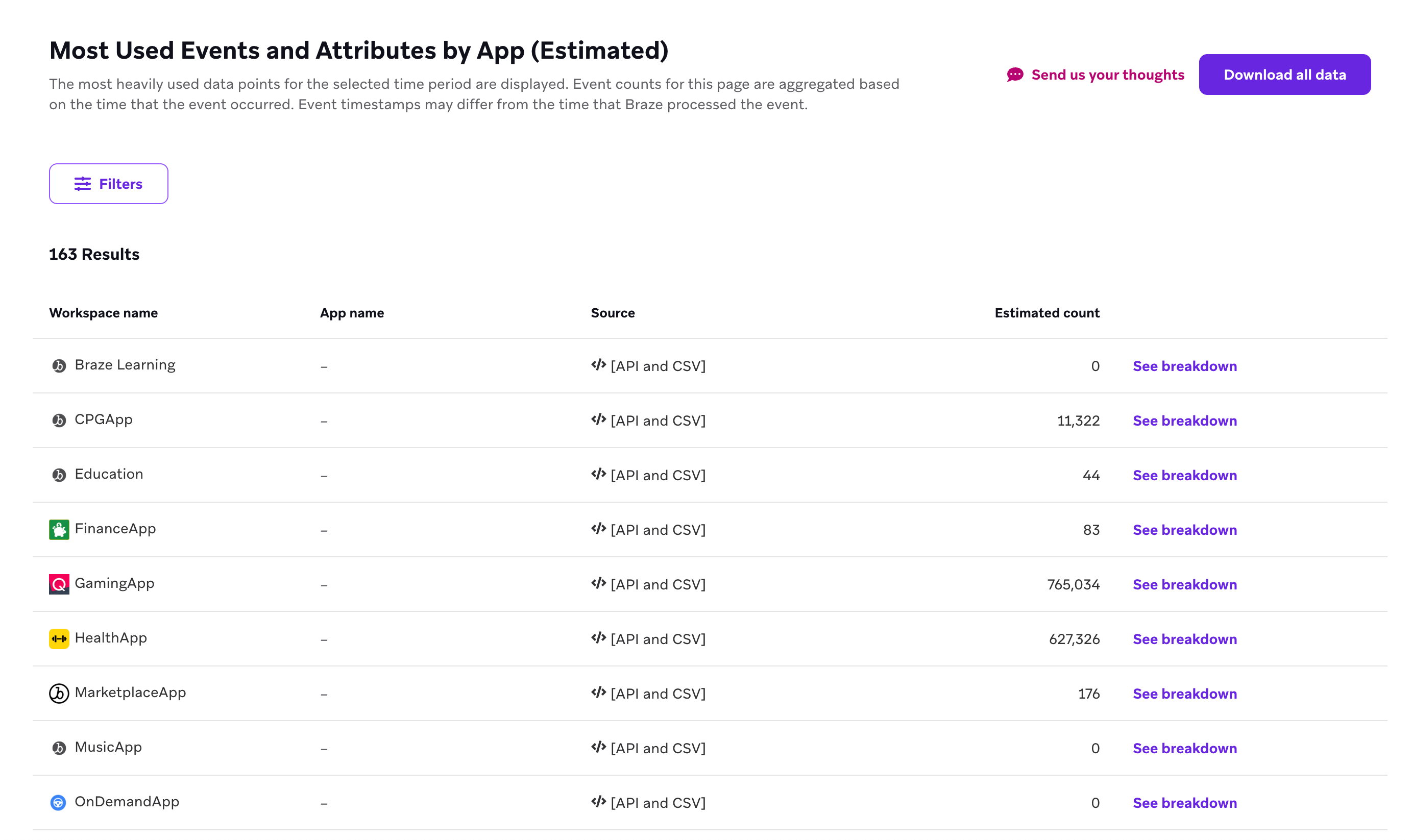Click [API and CSV] in HealthApp row
Screen dimensions: 1412x840
658,638
